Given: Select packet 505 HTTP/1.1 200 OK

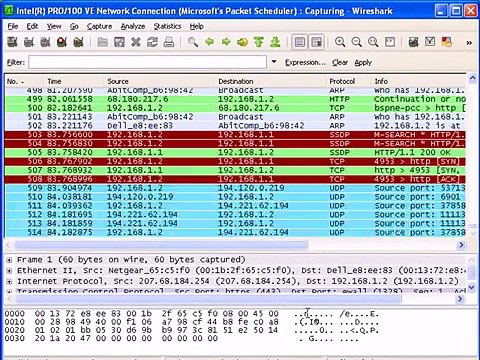Looking at the screenshot, I should click(x=235, y=152).
